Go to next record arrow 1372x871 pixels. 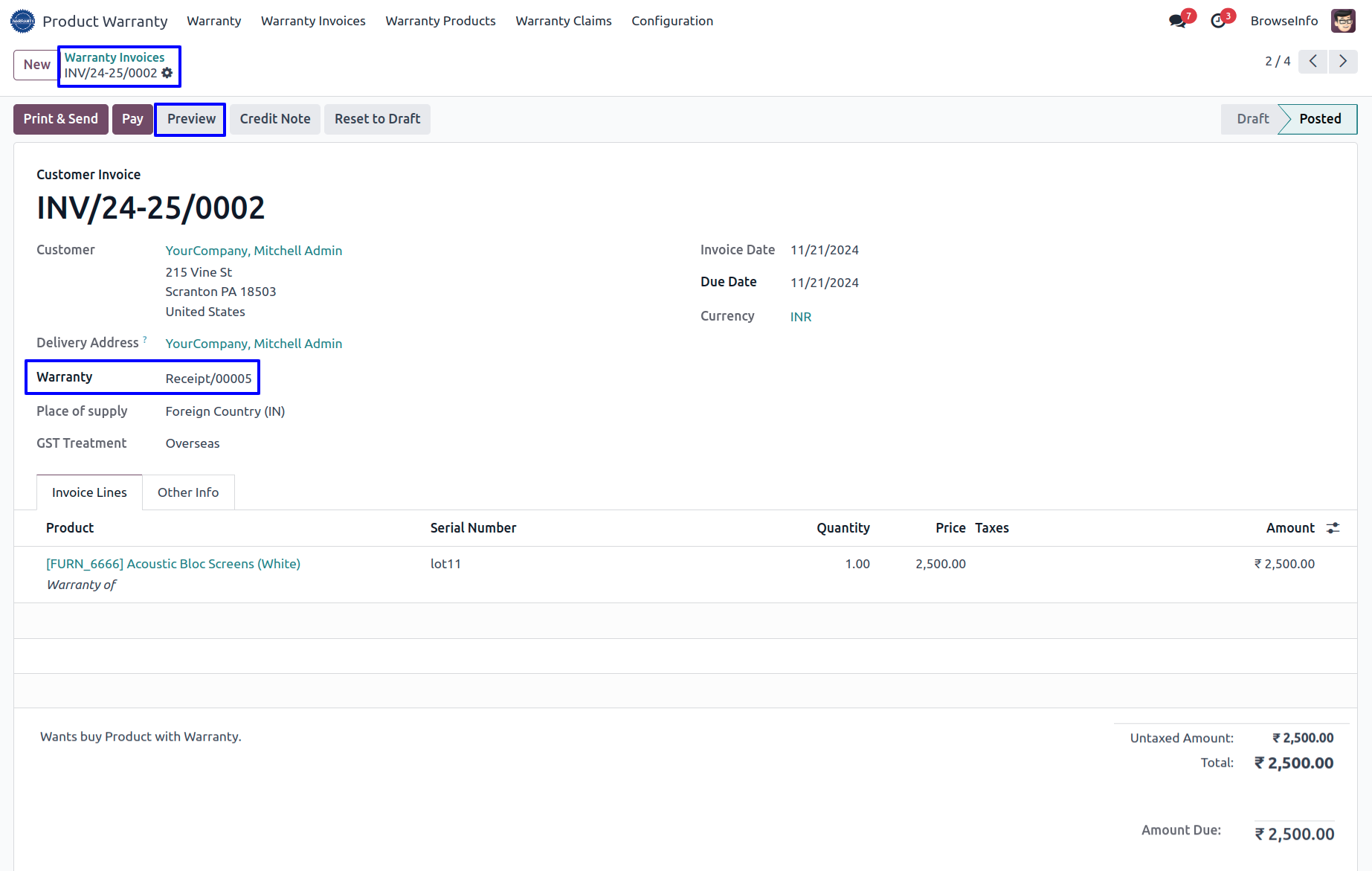[1343, 61]
